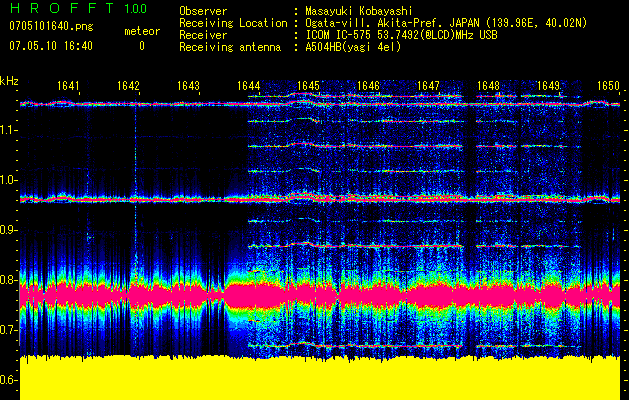The height and width of the screenshot is (400, 629).
Task: Click the Observer field label
Action: tap(203, 11)
